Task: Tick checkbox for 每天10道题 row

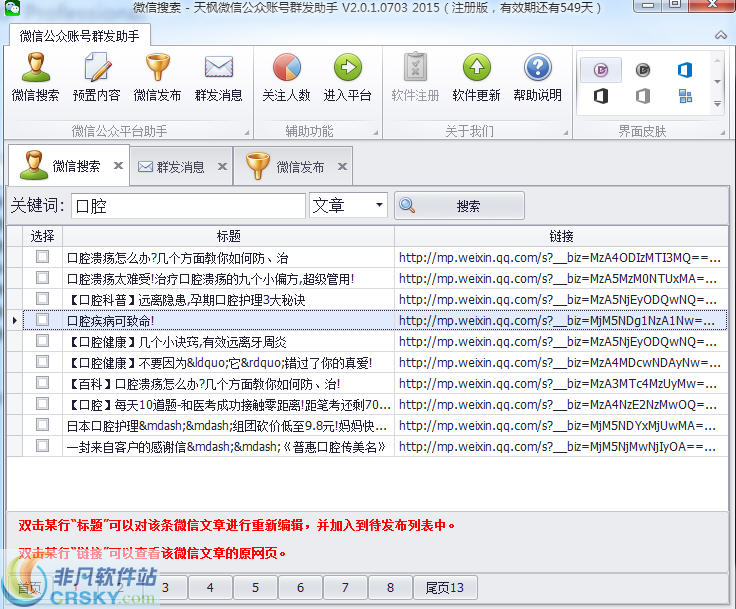Action: pyautogui.click(x=42, y=404)
